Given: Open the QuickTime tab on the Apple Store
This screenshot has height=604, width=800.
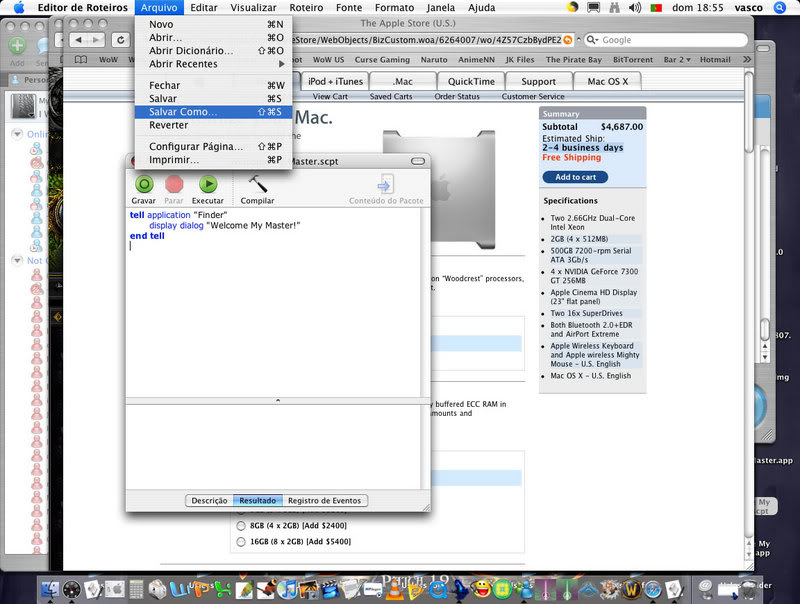Looking at the screenshot, I should 471,82.
